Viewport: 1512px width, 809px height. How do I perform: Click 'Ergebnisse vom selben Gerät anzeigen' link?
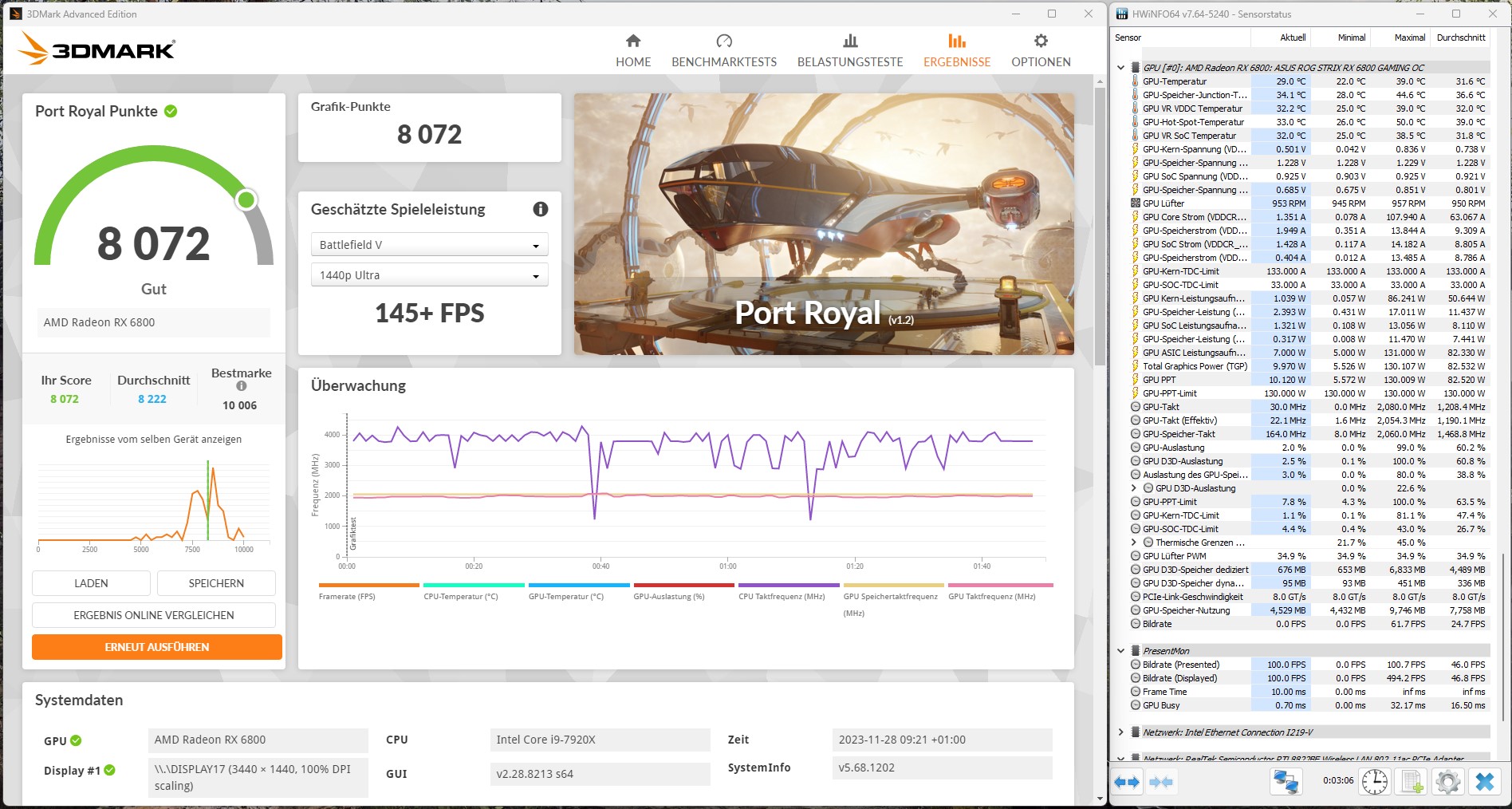[x=154, y=440]
